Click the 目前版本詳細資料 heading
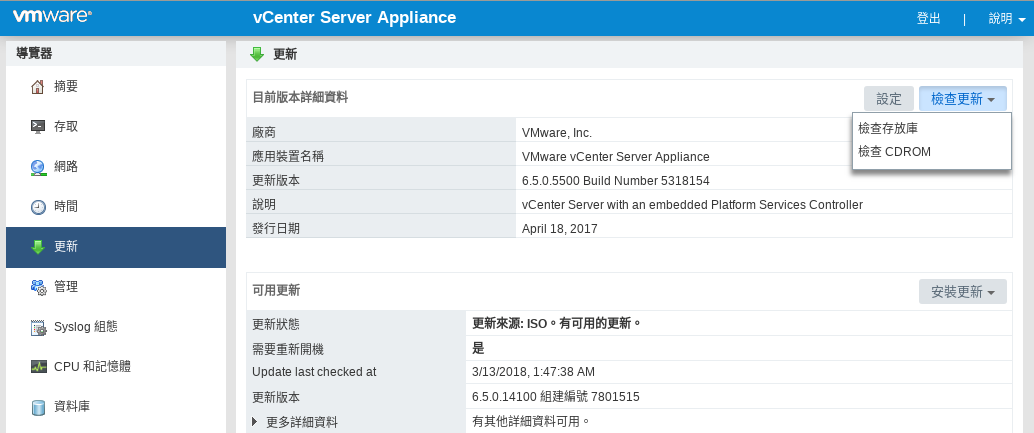Image resolution: width=1034 pixels, height=433 pixels. click(x=300, y=98)
